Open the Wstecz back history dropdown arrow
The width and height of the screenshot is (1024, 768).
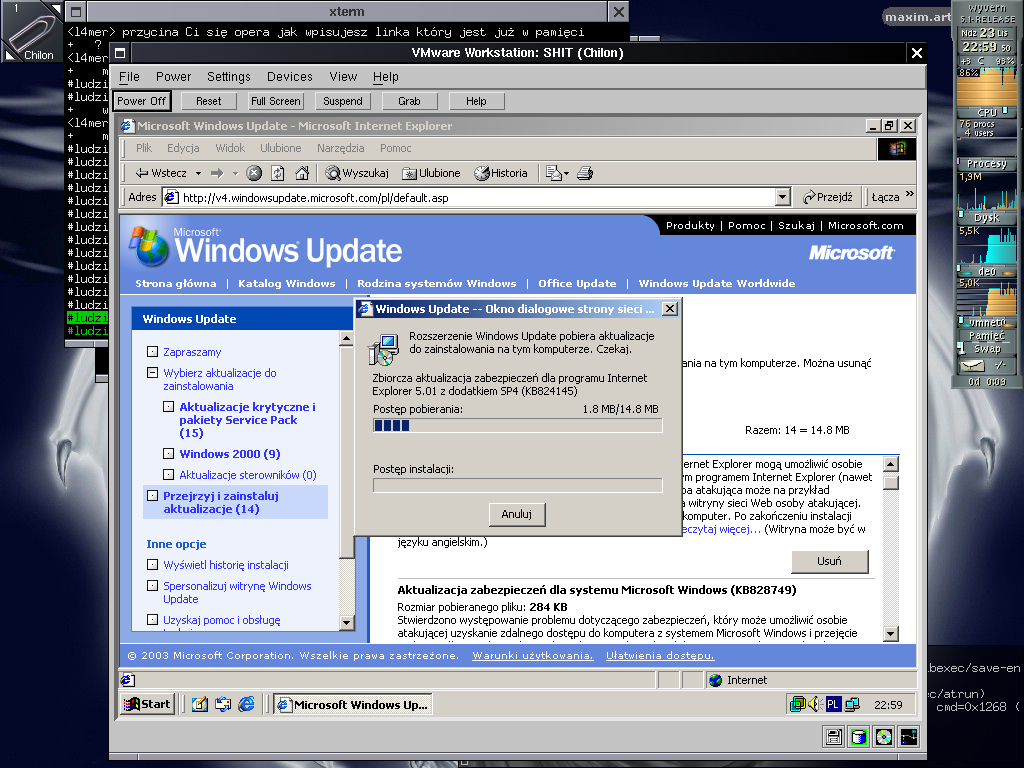pyautogui.click(x=198, y=173)
